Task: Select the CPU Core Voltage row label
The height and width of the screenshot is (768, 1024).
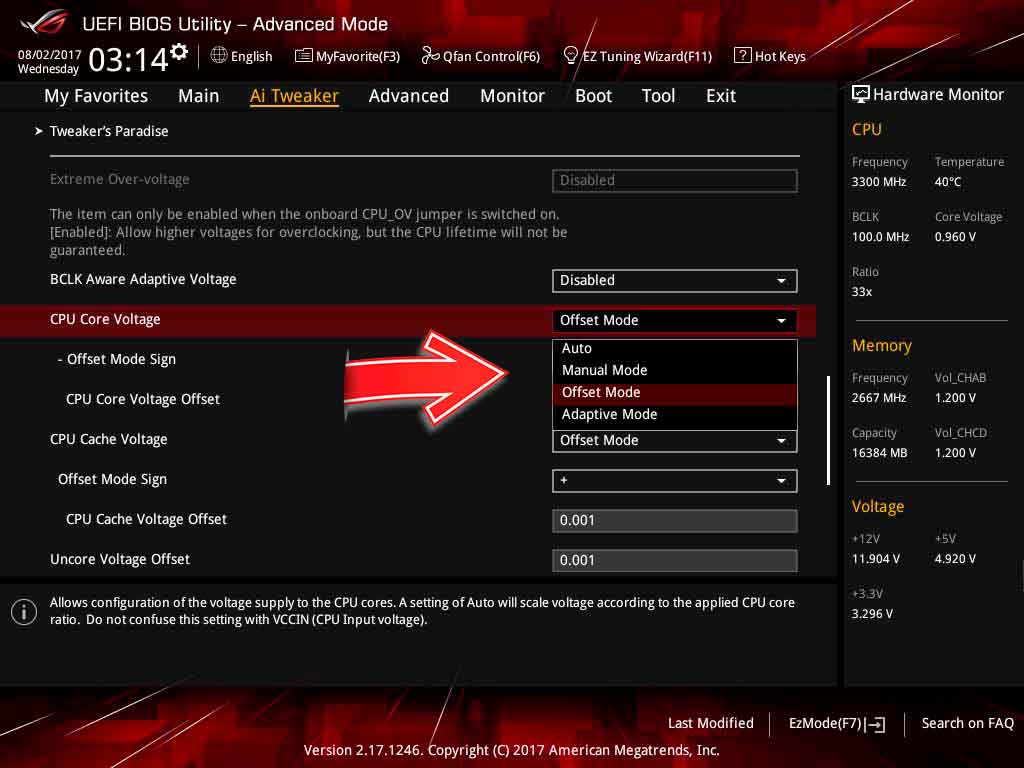Action: (105, 319)
